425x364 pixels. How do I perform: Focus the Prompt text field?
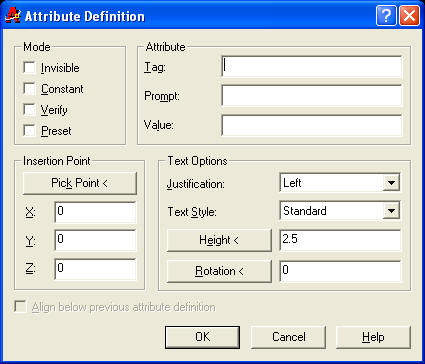(x=312, y=96)
